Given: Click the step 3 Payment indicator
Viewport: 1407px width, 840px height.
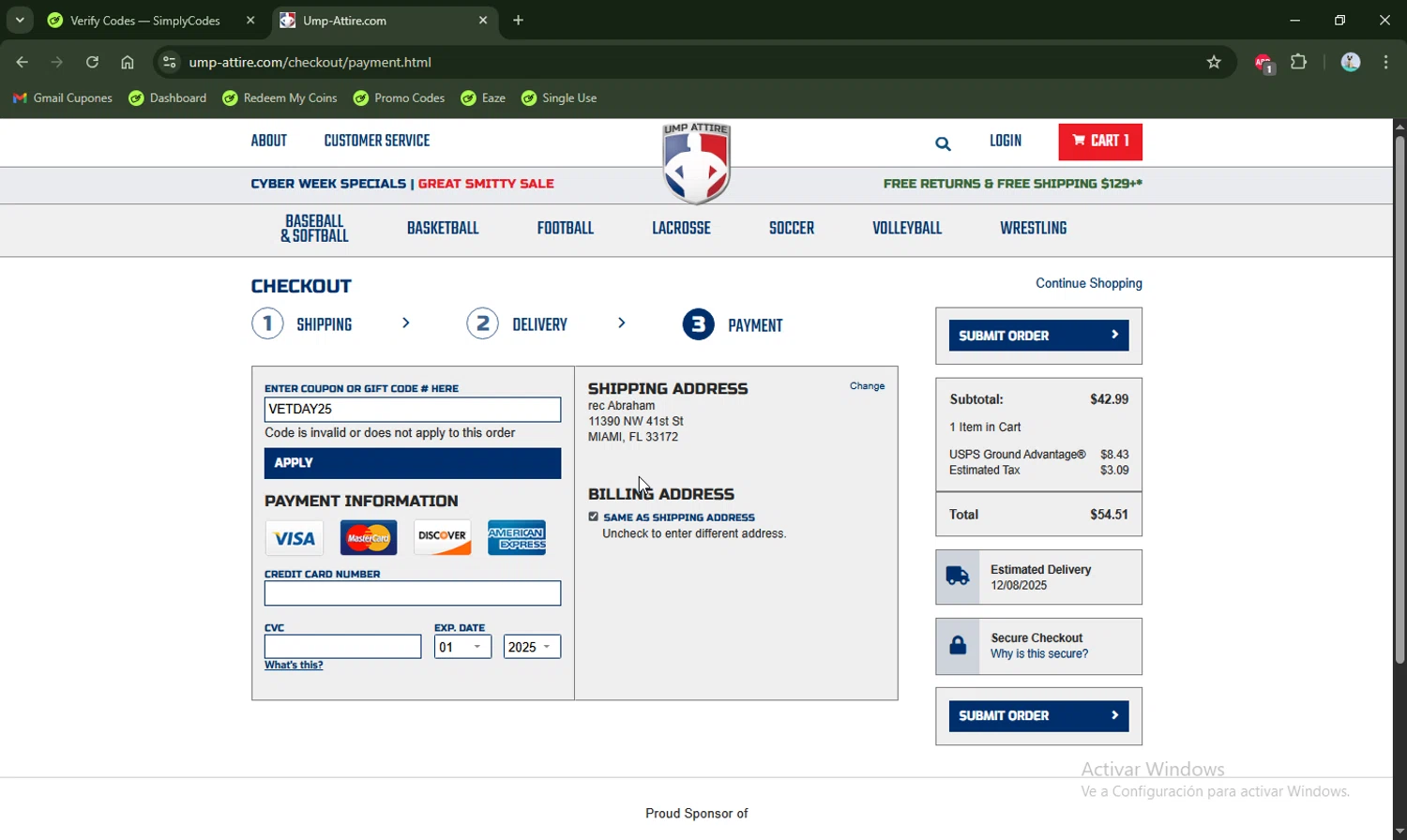Looking at the screenshot, I should click(x=733, y=325).
